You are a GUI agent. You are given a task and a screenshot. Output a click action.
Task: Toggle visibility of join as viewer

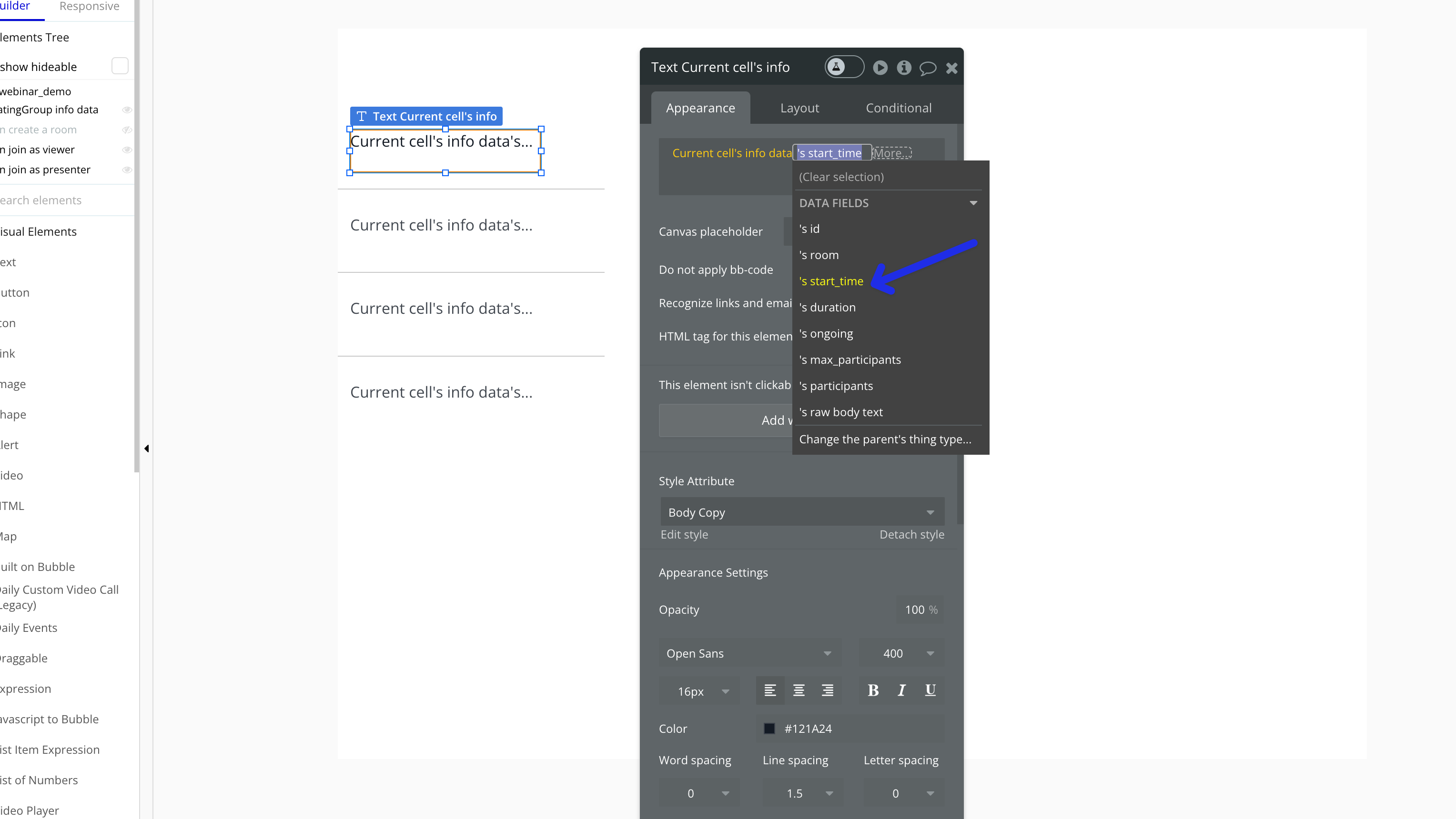127,150
